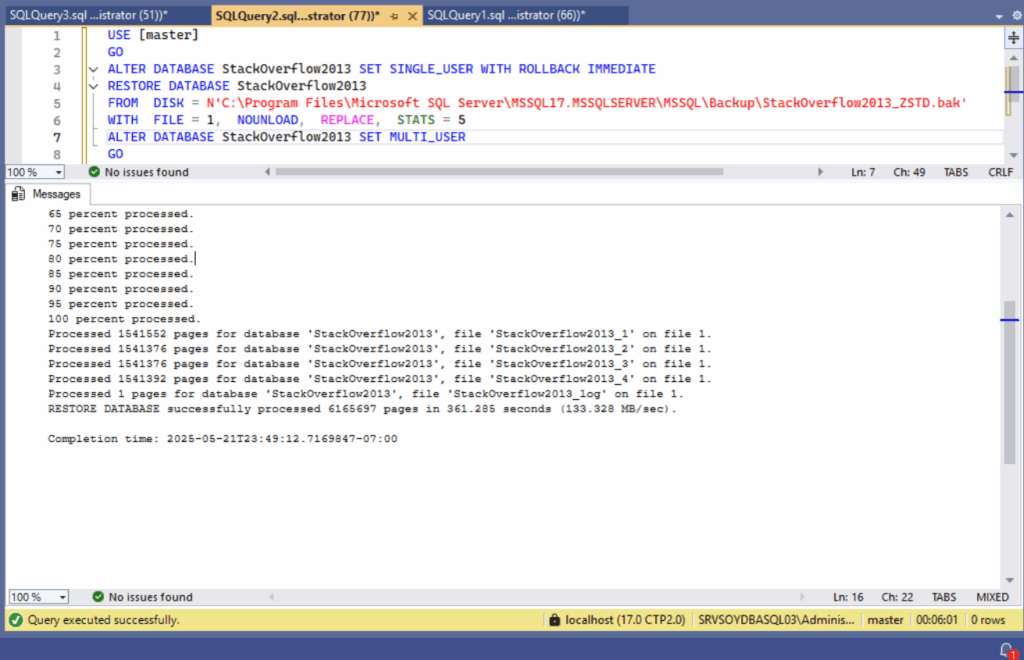The image size is (1024, 660).
Task: Click the editor split-window handle top right
Action: coord(1013,37)
